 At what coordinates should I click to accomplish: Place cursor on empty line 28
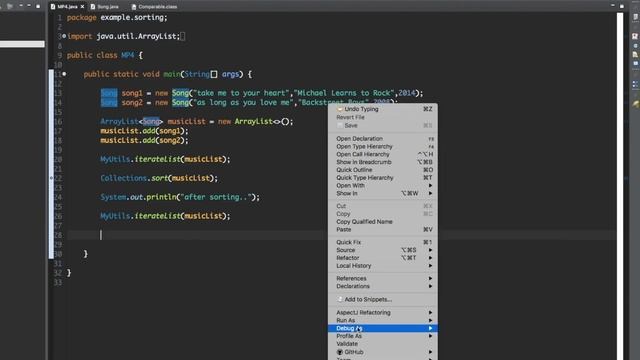click(342, 235)
